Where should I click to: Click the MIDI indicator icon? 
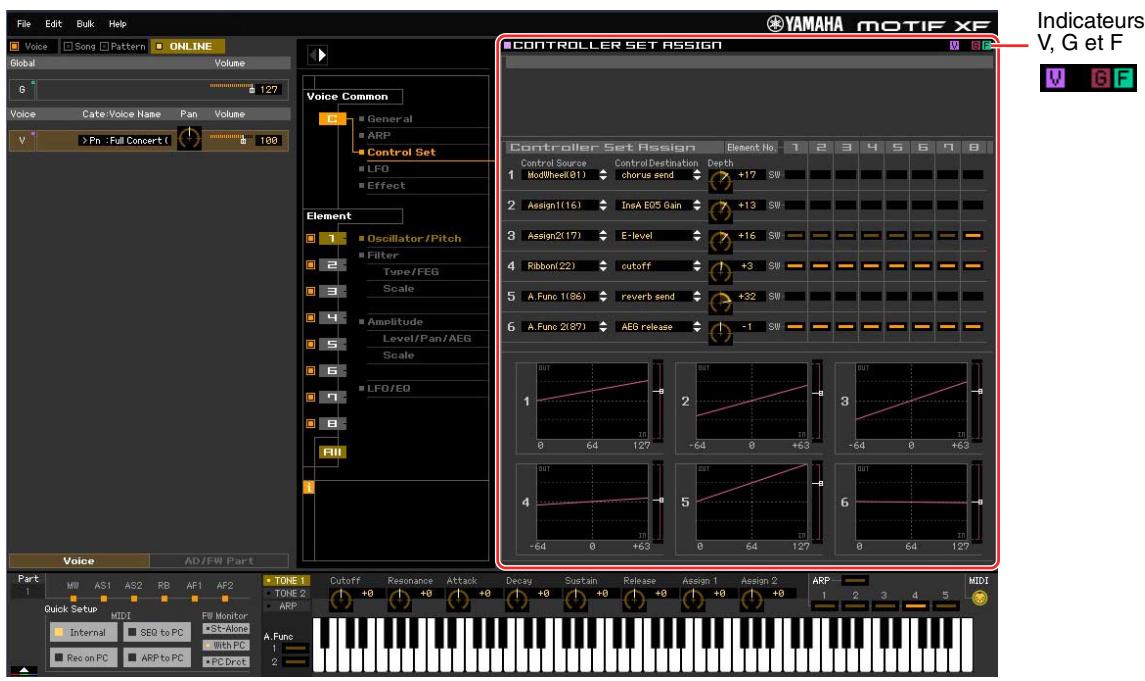pyautogui.click(x=979, y=598)
